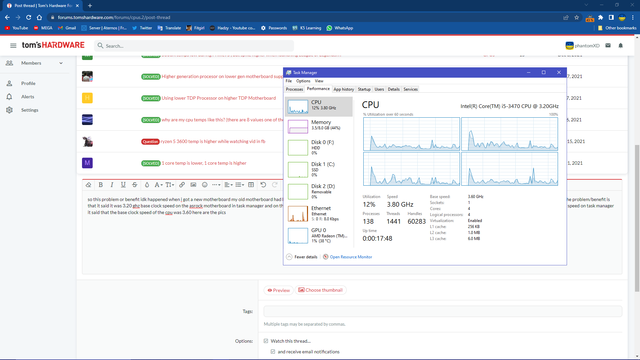Open thread about ryzen 5 3600 temp
Viewport: 640px width, 360px height.
click(x=213, y=141)
